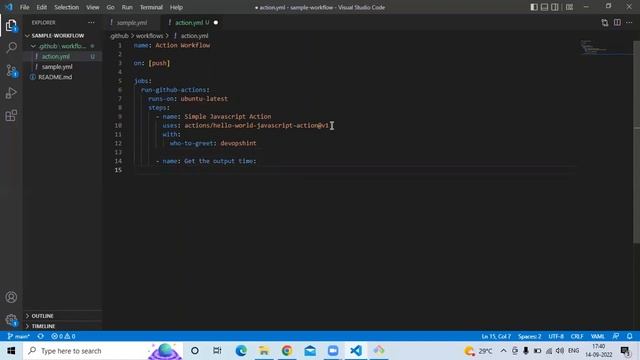Select language mode YAML in status bar
640x360 pixels.
pyautogui.click(x=598, y=336)
